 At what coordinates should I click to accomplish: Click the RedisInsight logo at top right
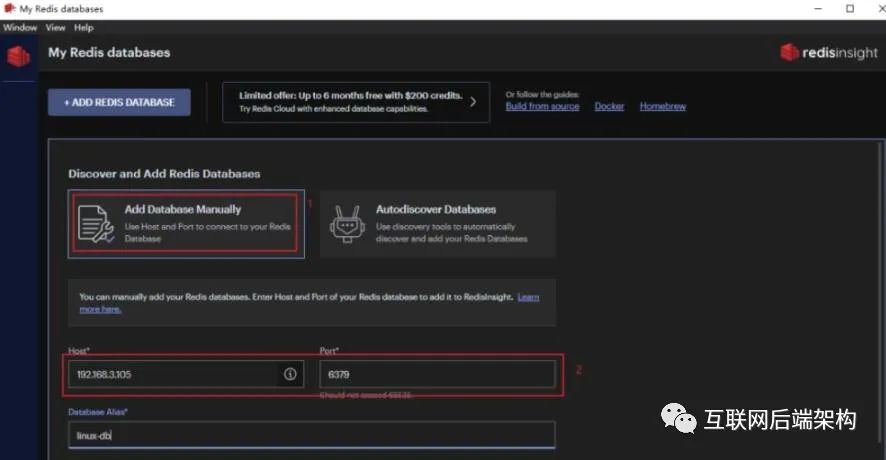tap(829, 53)
